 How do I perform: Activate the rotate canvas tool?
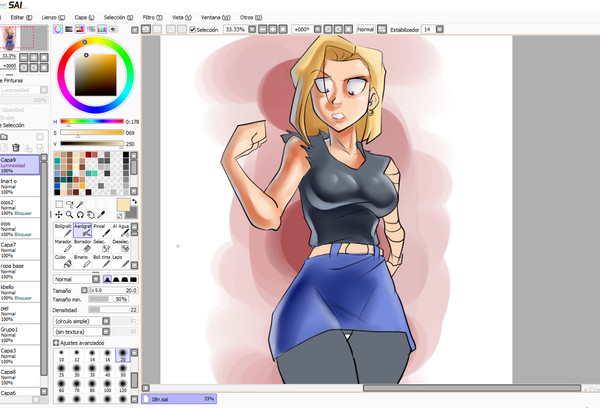pyautogui.click(x=80, y=215)
